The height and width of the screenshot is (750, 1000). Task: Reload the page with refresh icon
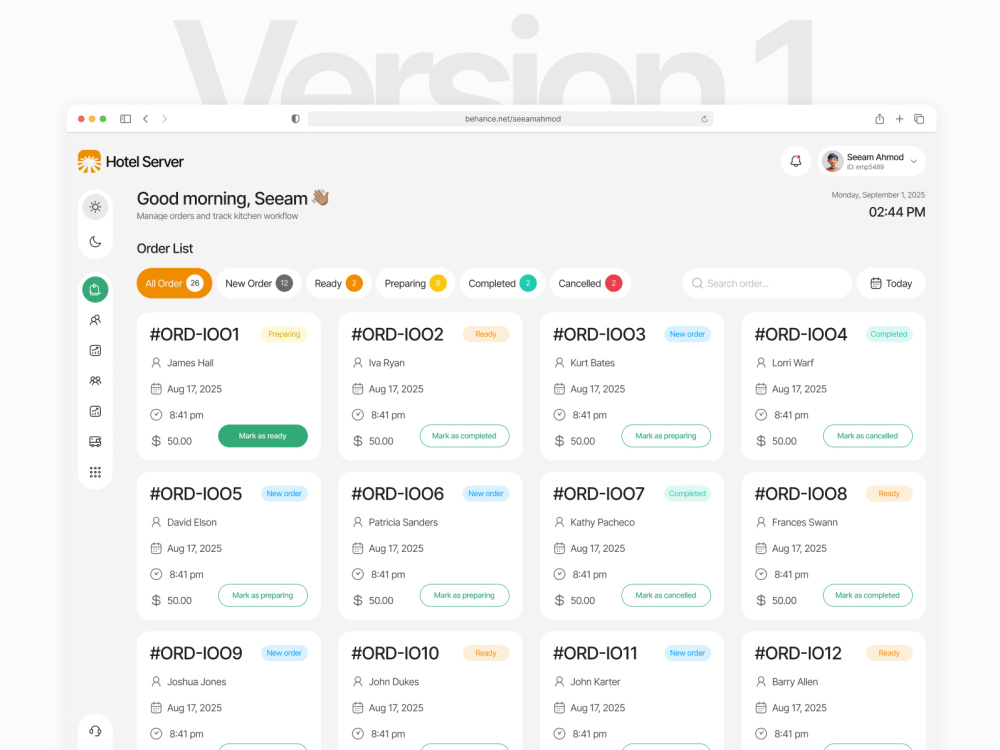pos(704,119)
